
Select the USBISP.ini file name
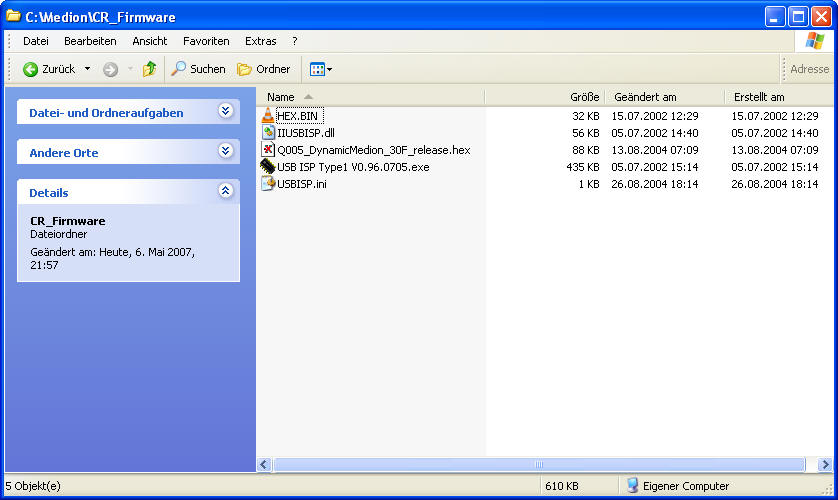(302, 184)
